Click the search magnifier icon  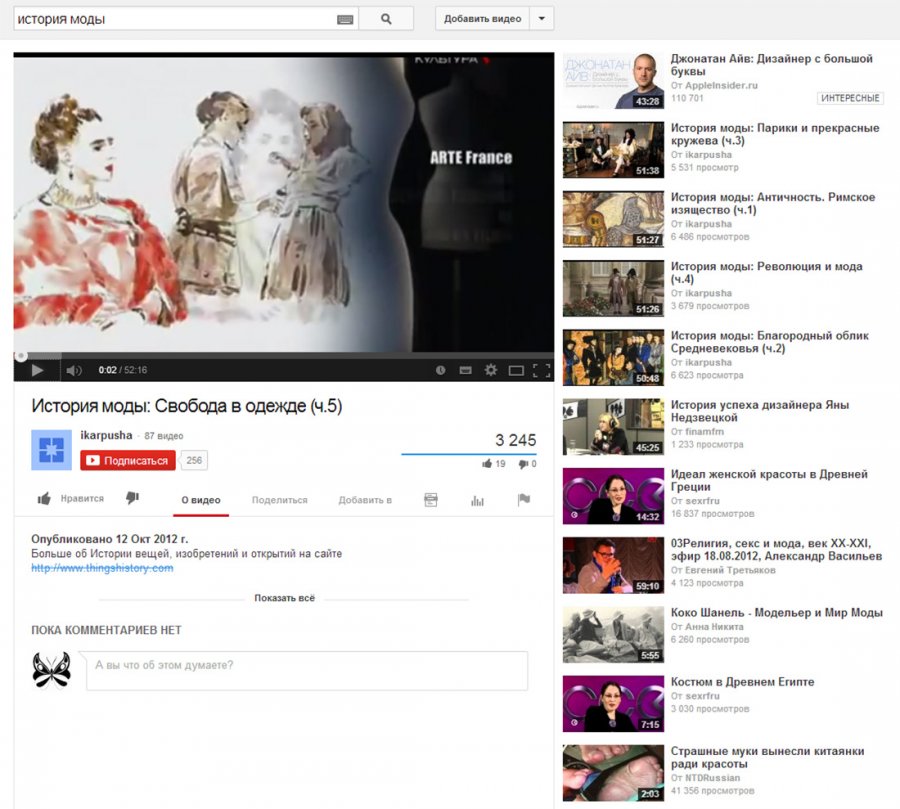pyautogui.click(x=385, y=18)
